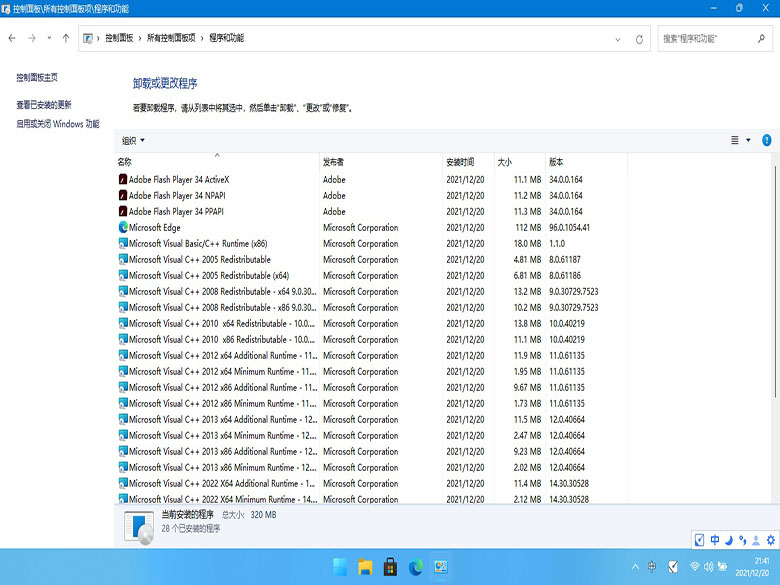Sort by 大小 column header
Image resolution: width=780 pixels, height=585 pixels.
[520, 162]
